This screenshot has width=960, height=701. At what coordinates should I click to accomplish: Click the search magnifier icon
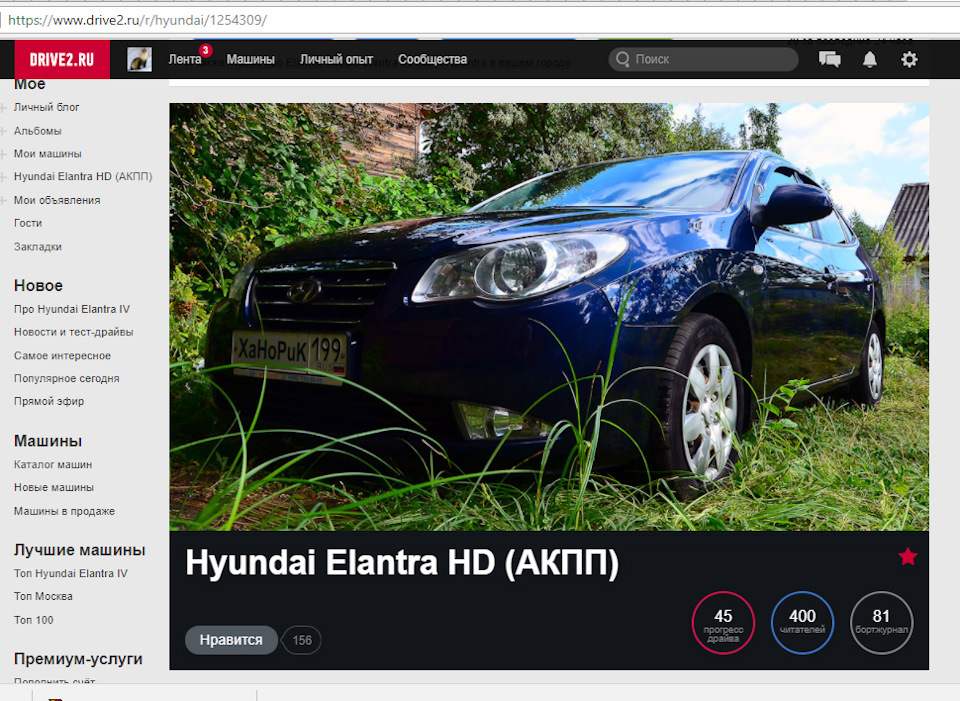pos(623,59)
